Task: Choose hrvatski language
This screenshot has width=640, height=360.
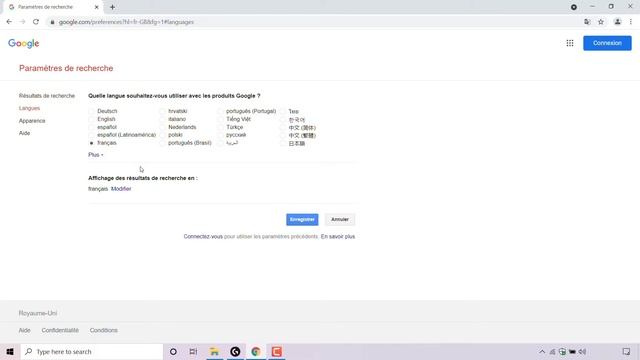Action: (162, 111)
